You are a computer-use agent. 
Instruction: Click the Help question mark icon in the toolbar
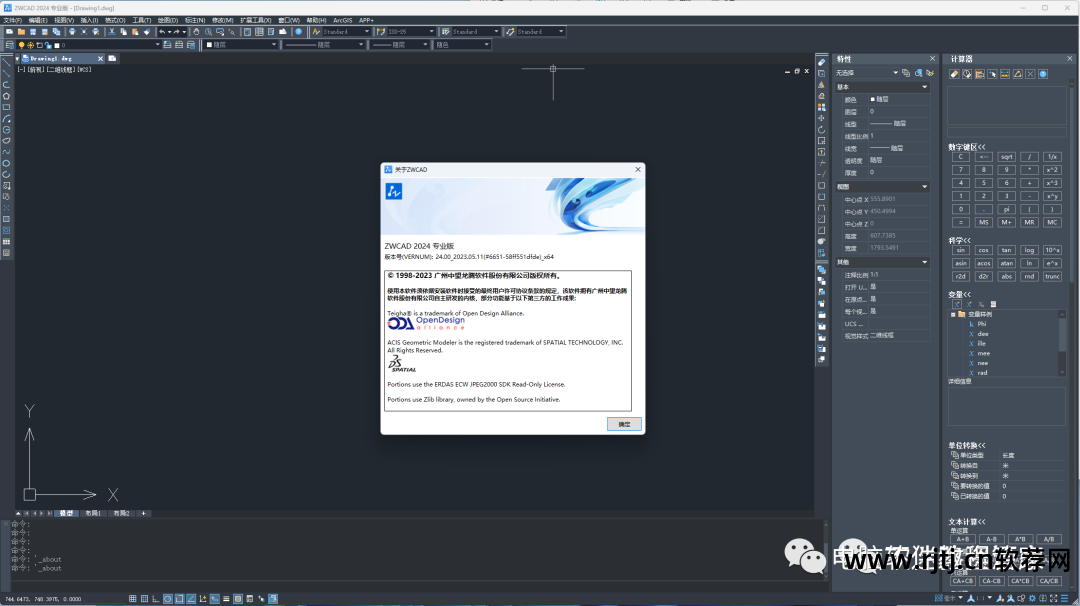[x=298, y=32]
